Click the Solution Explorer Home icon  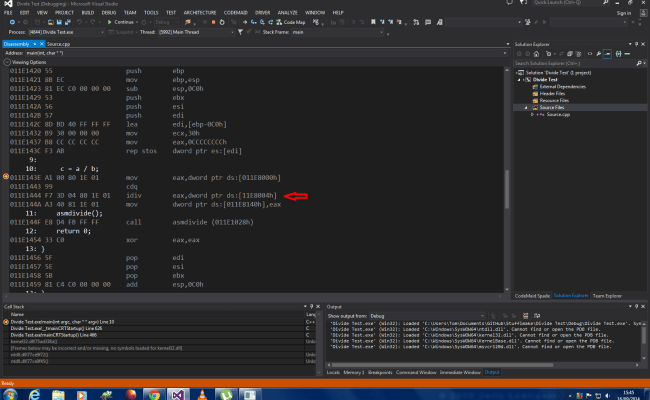tap(536, 54)
